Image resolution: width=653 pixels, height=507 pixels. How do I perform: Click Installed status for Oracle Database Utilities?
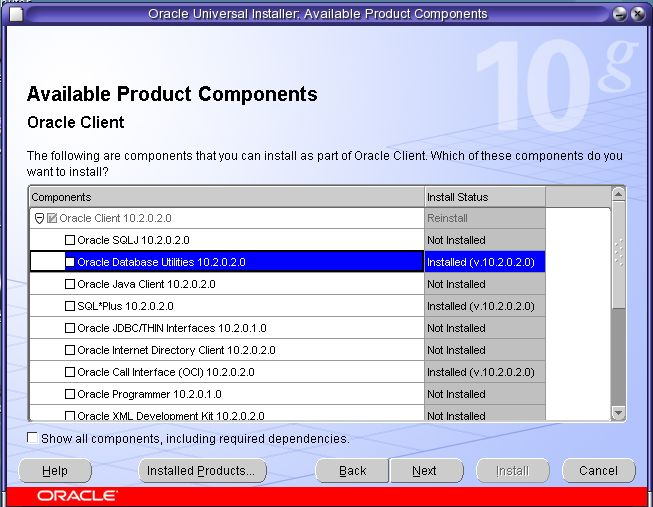[x=485, y=262]
